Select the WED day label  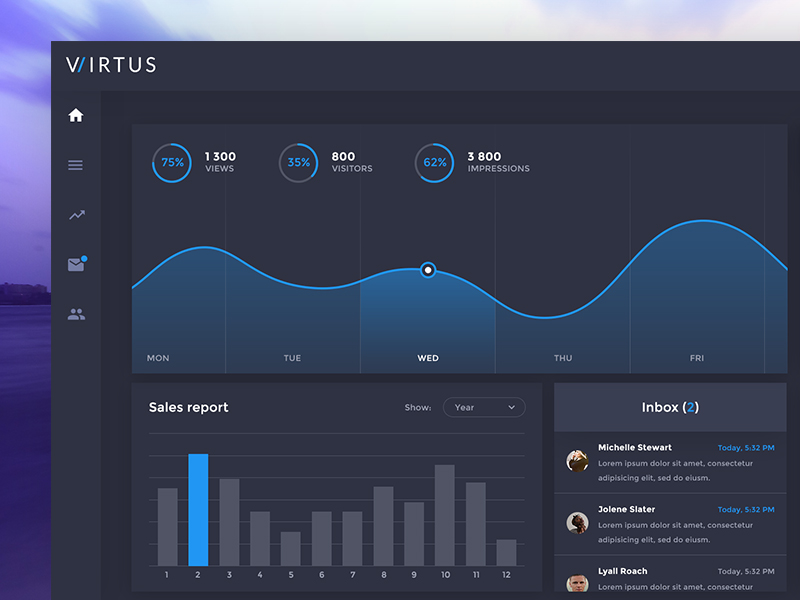[428, 358]
